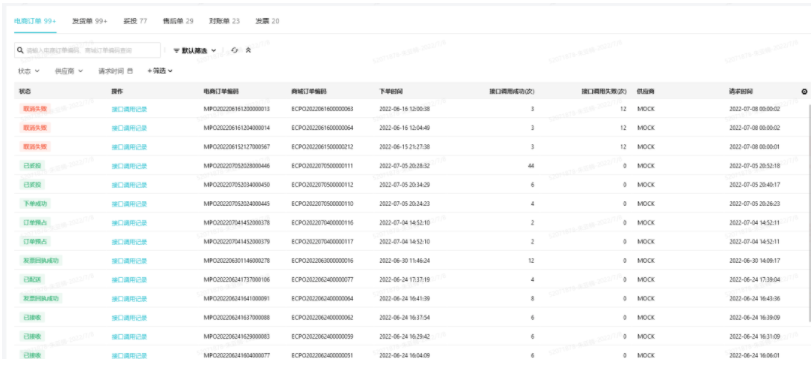Open 接口调用记录 for order MPO202206161200000013
Screen dimensions: 811x374
tap(129, 109)
